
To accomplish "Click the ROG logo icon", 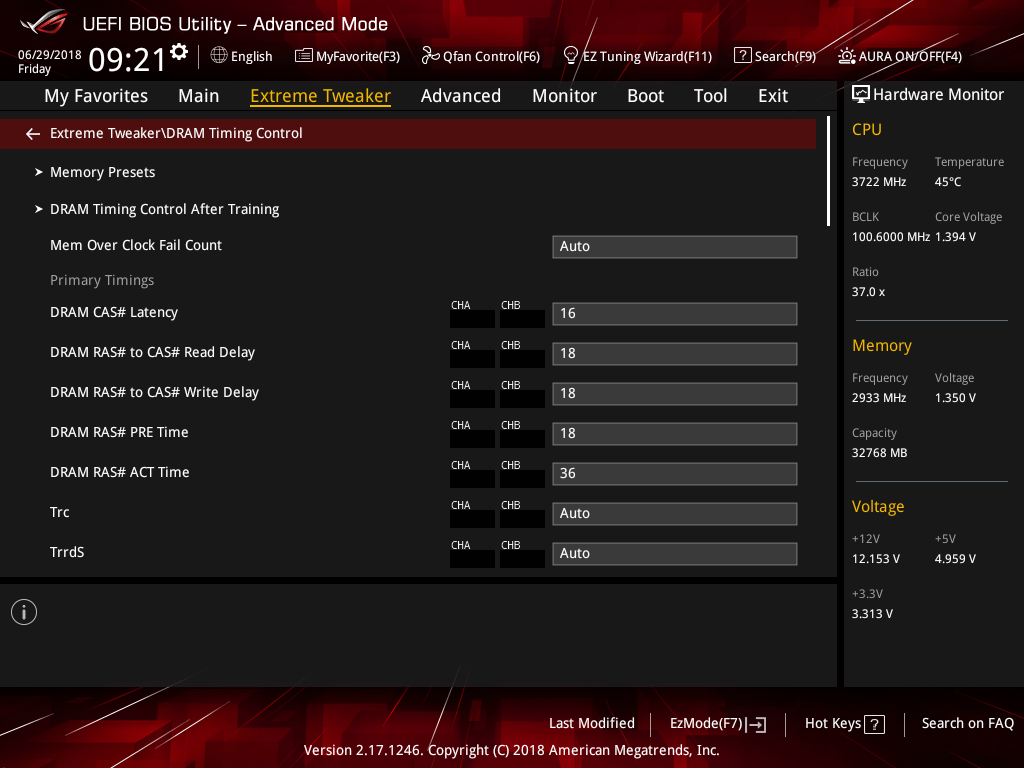I will point(43,22).
